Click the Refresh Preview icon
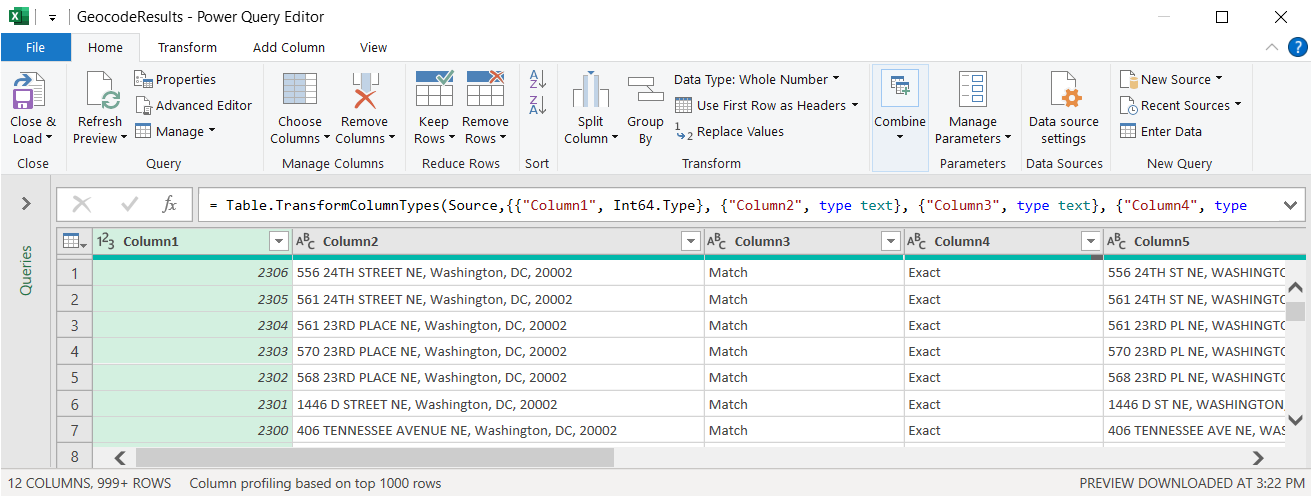 pos(103,92)
